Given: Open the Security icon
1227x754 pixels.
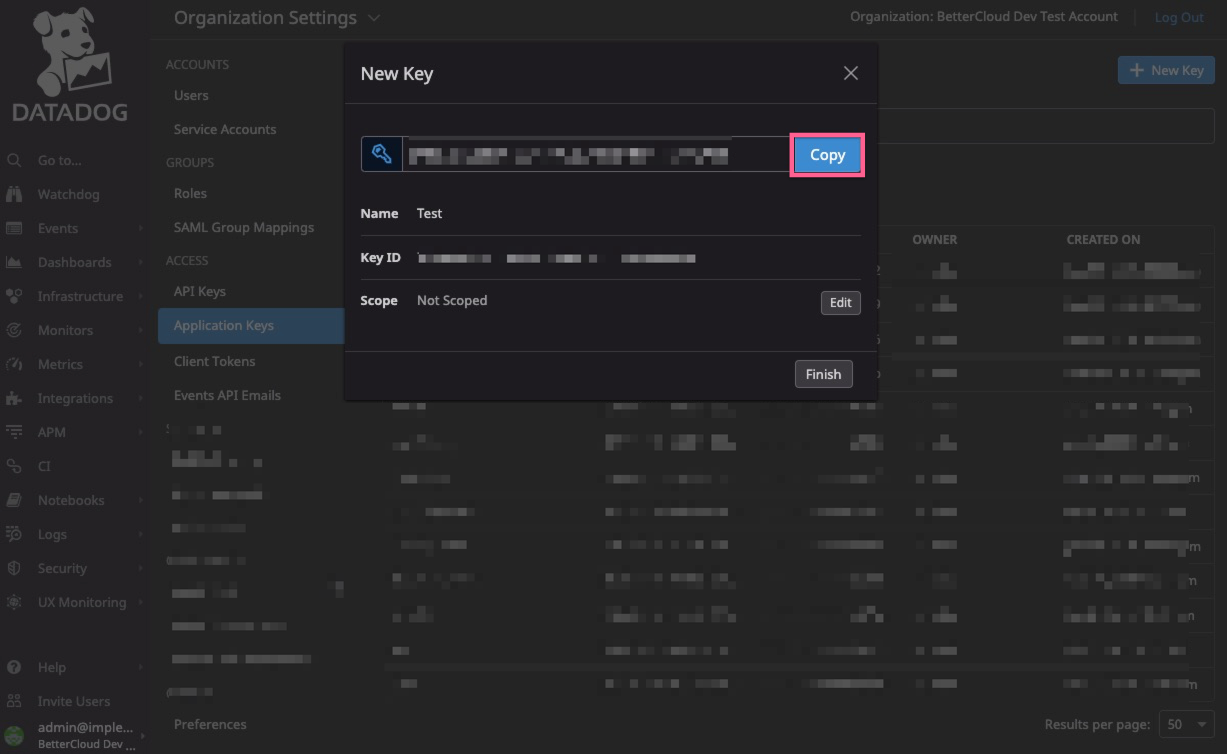Looking at the screenshot, I should (x=14, y=568).
